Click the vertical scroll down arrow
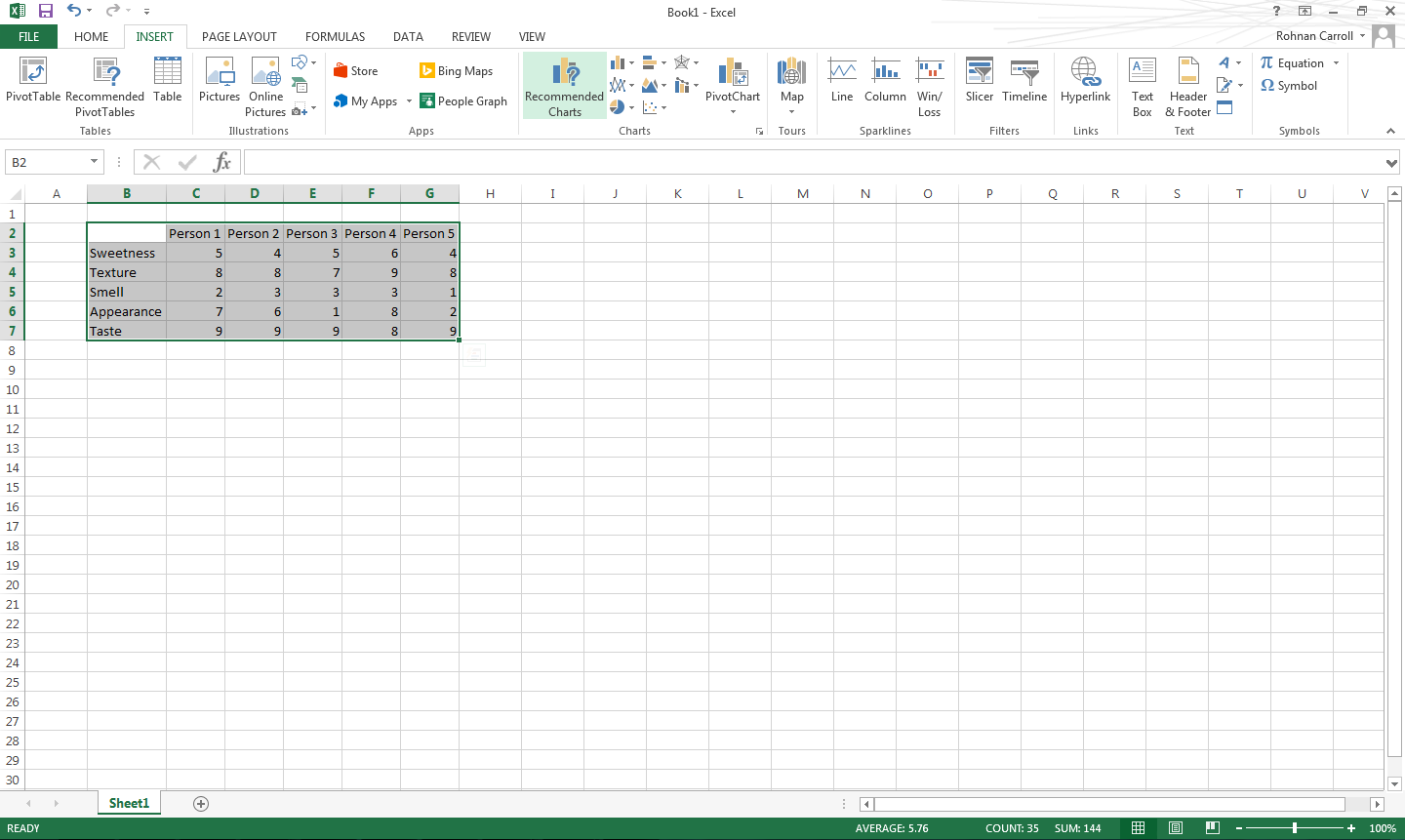 pos(1394,783)
